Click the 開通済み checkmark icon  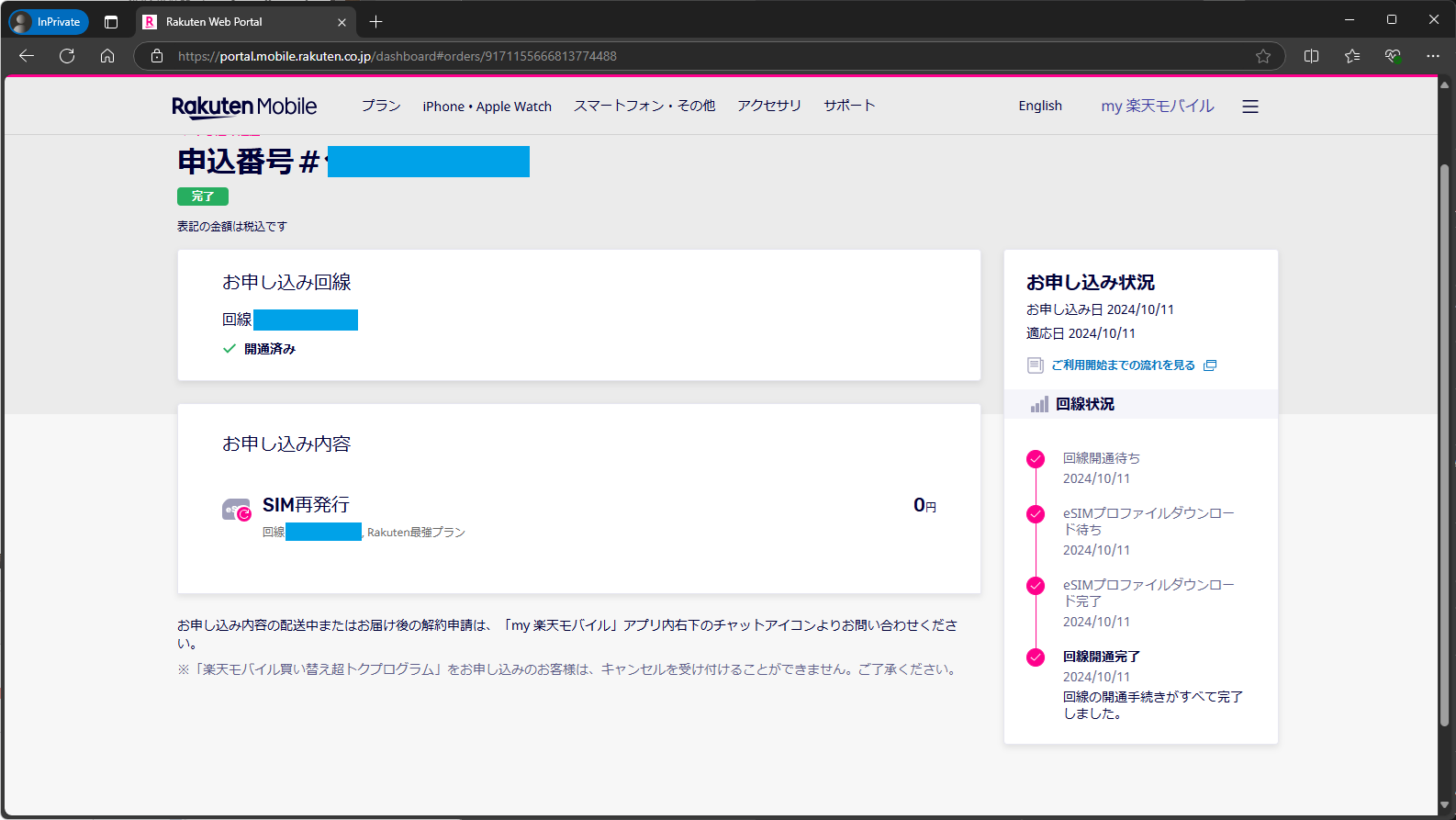(230, 349)
